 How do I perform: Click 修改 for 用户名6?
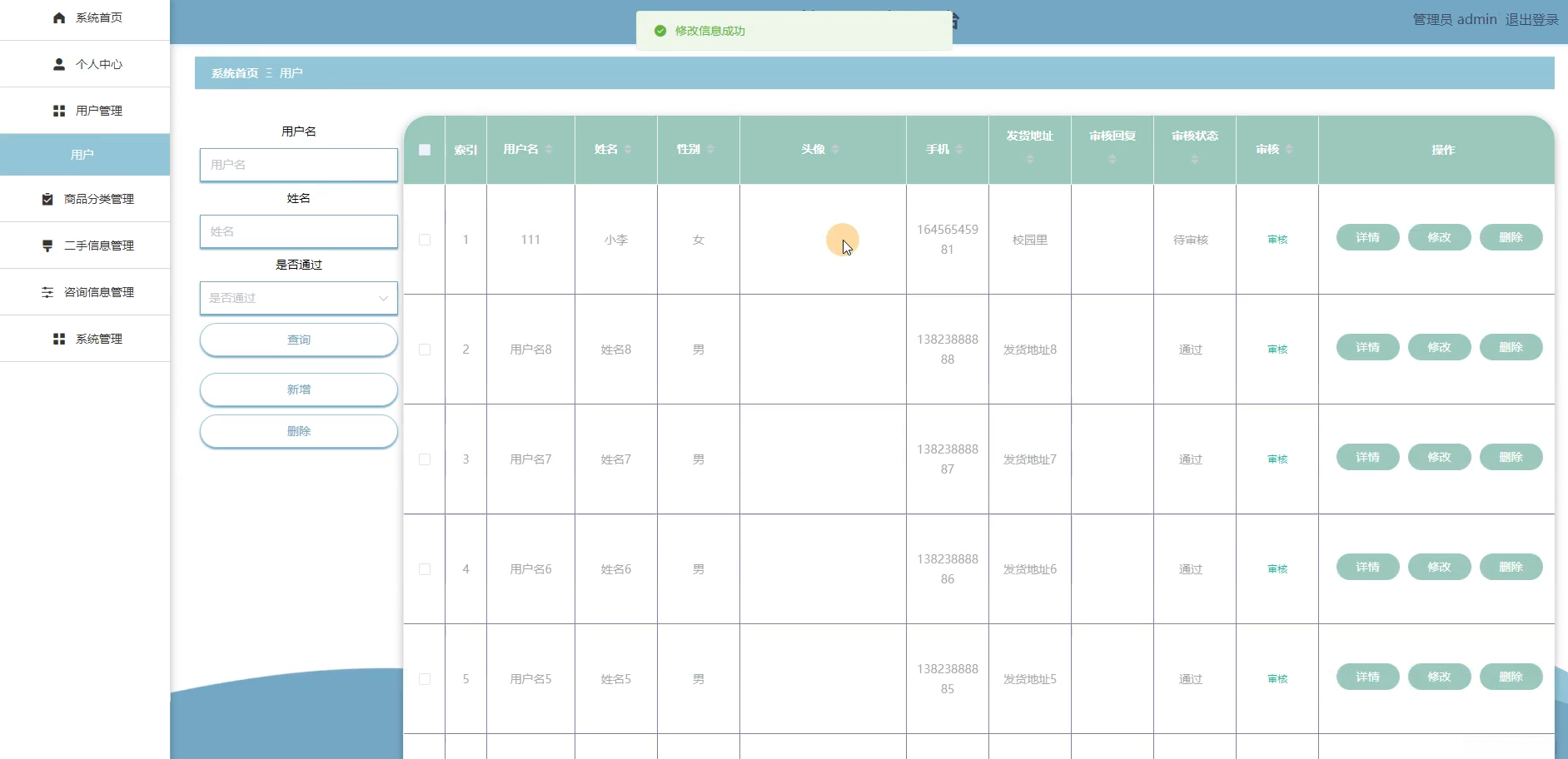pyautogui.click(x=1440, y=567)
